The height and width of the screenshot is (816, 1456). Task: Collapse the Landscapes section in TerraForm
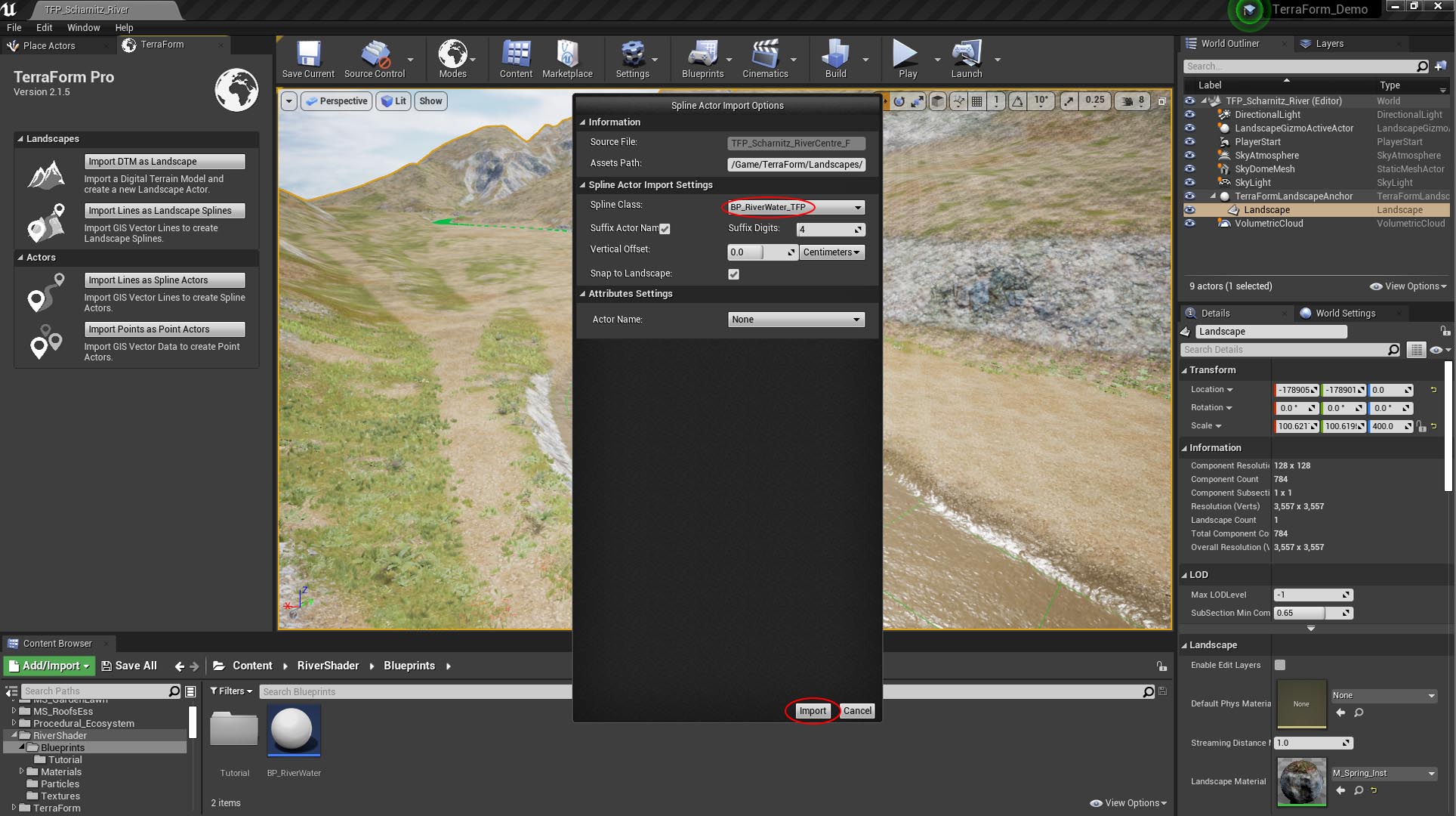pos(20,139)
